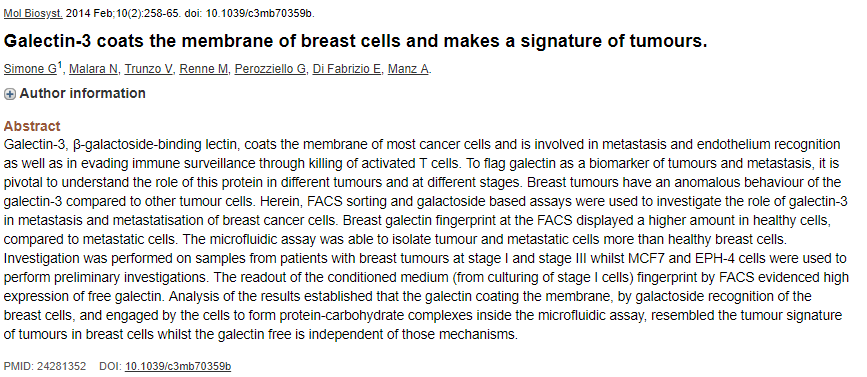Image resolution: width=867 pixels, height=377 pixels.
Task: Expand Author information with the plus icon
Action: point(9,94)
